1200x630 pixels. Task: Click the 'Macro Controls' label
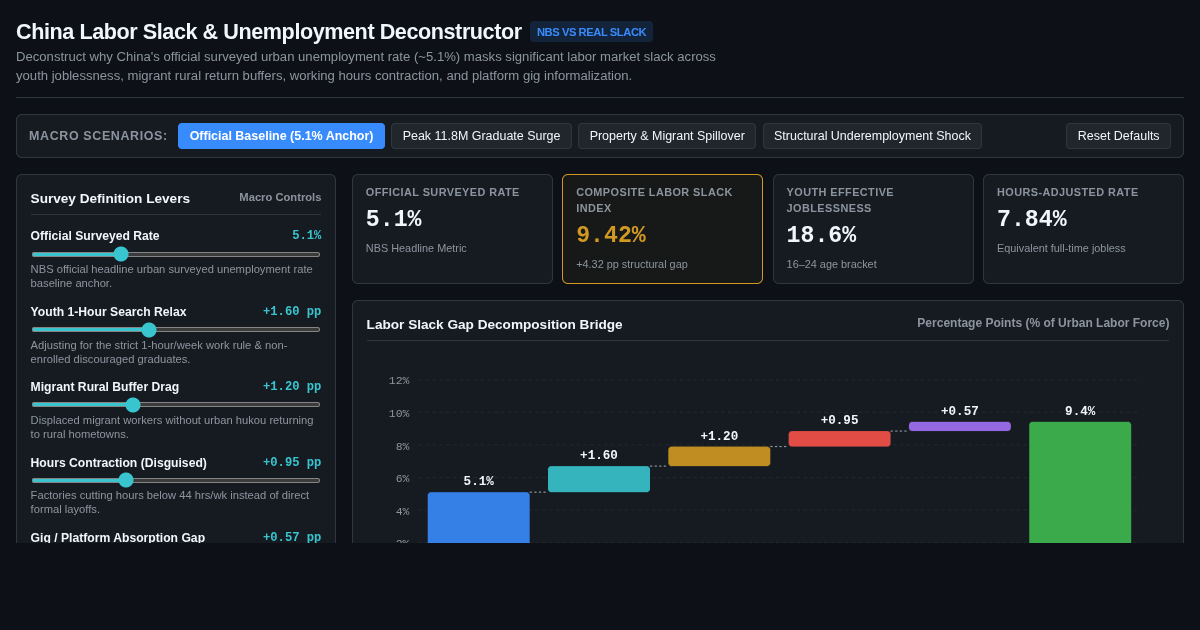[280, 197]
